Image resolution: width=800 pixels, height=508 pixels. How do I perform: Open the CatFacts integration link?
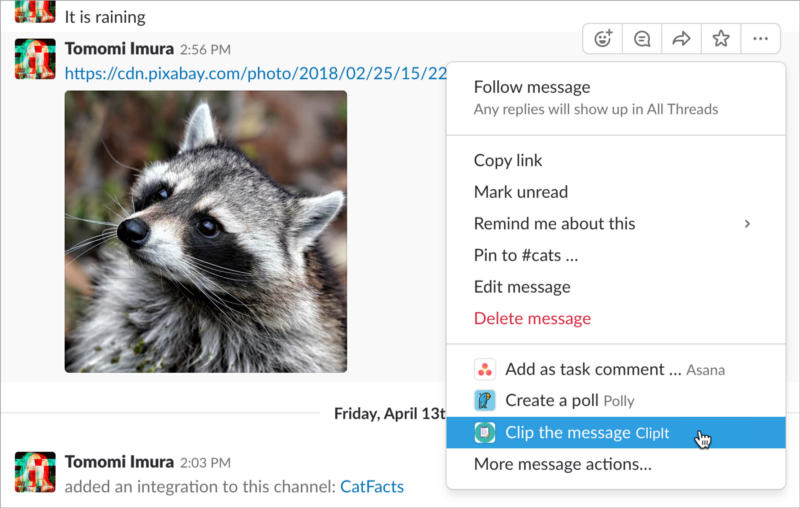[372, 487]
